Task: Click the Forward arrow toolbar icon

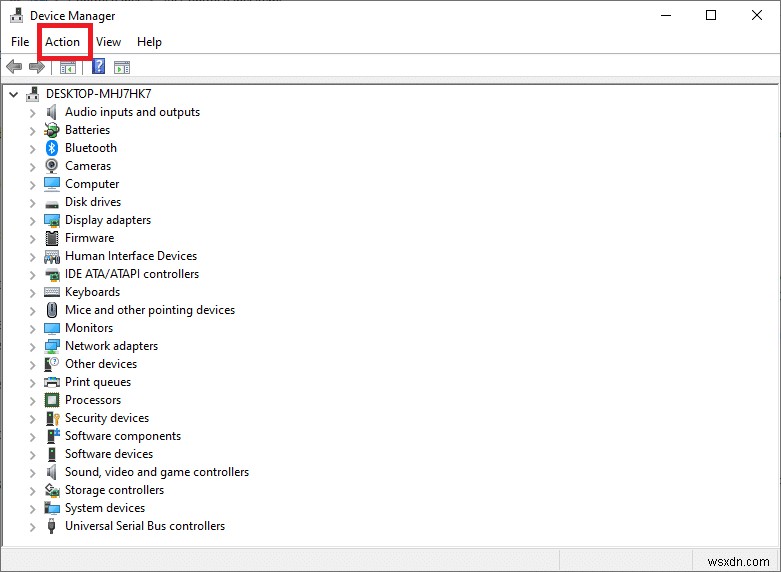Action: [x=37, y=66]
